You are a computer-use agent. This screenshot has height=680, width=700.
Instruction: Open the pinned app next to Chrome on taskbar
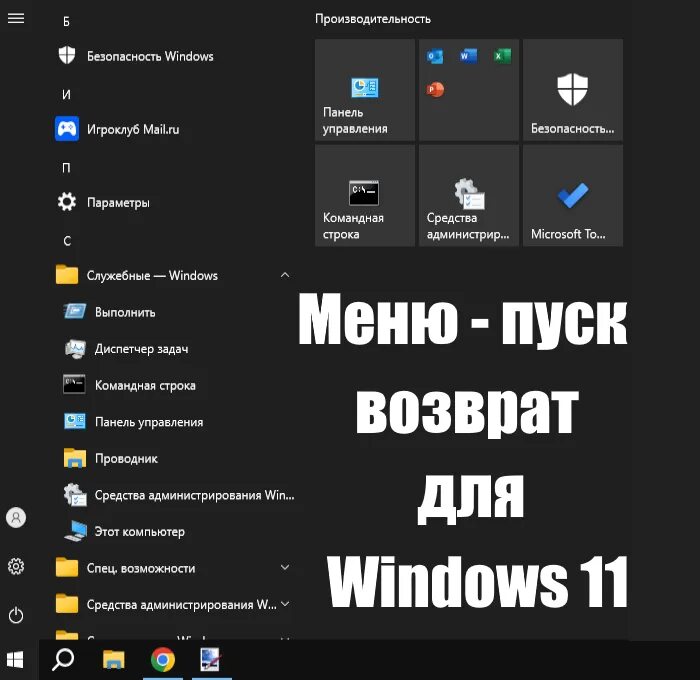(210, 659)
